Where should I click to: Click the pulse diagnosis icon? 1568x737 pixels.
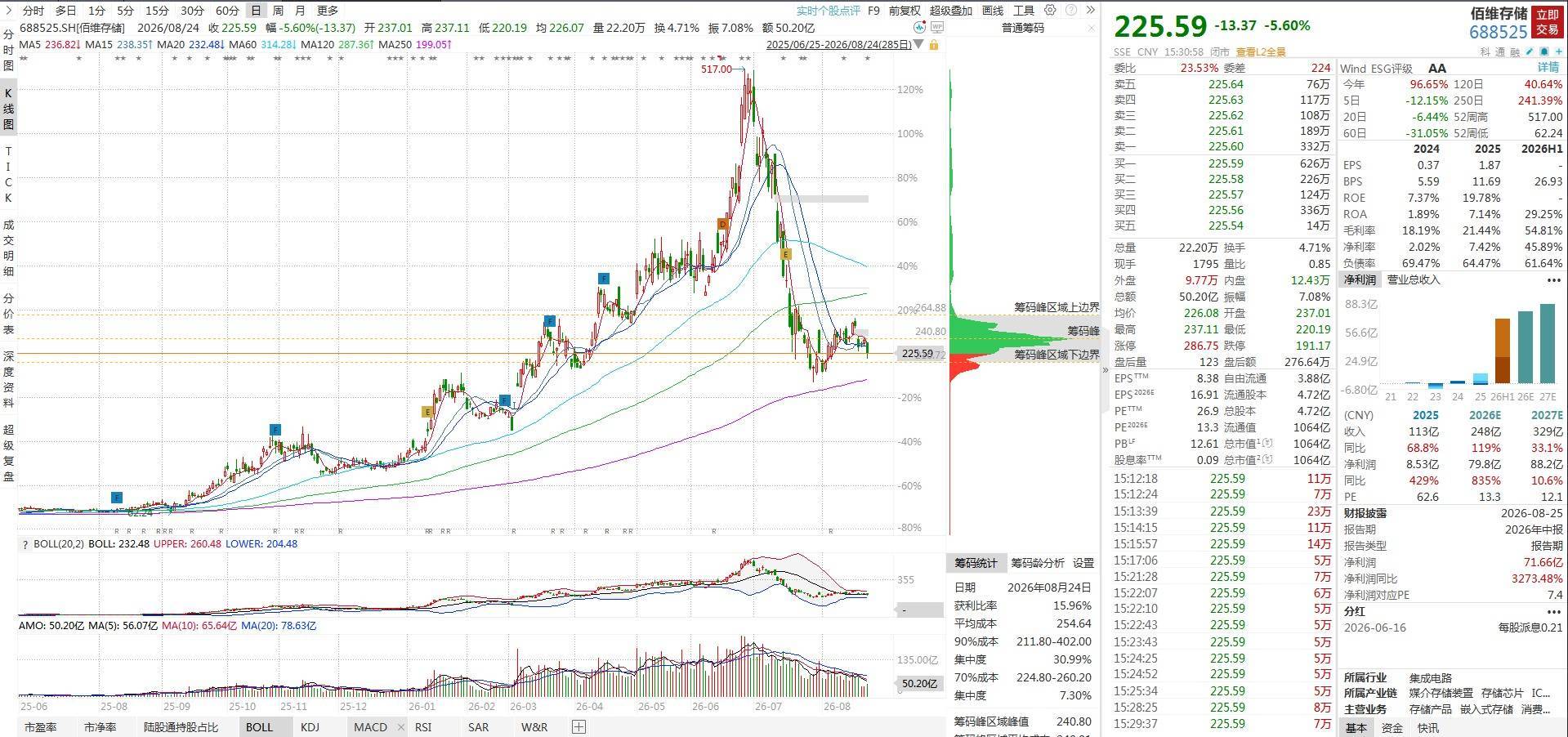(x=919, y=27)
